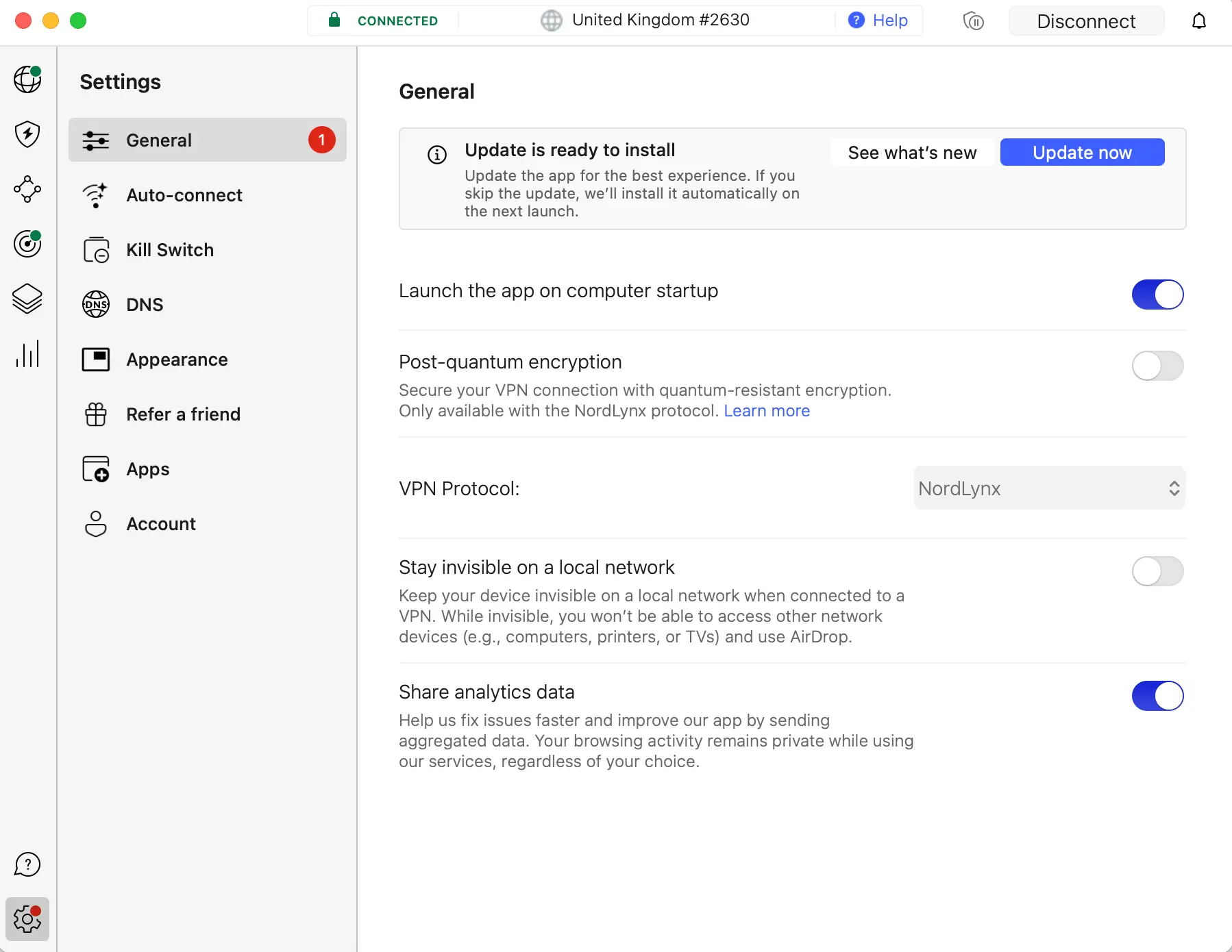
Task: Open the help chat bubble icon
Action: pos(27,864)
